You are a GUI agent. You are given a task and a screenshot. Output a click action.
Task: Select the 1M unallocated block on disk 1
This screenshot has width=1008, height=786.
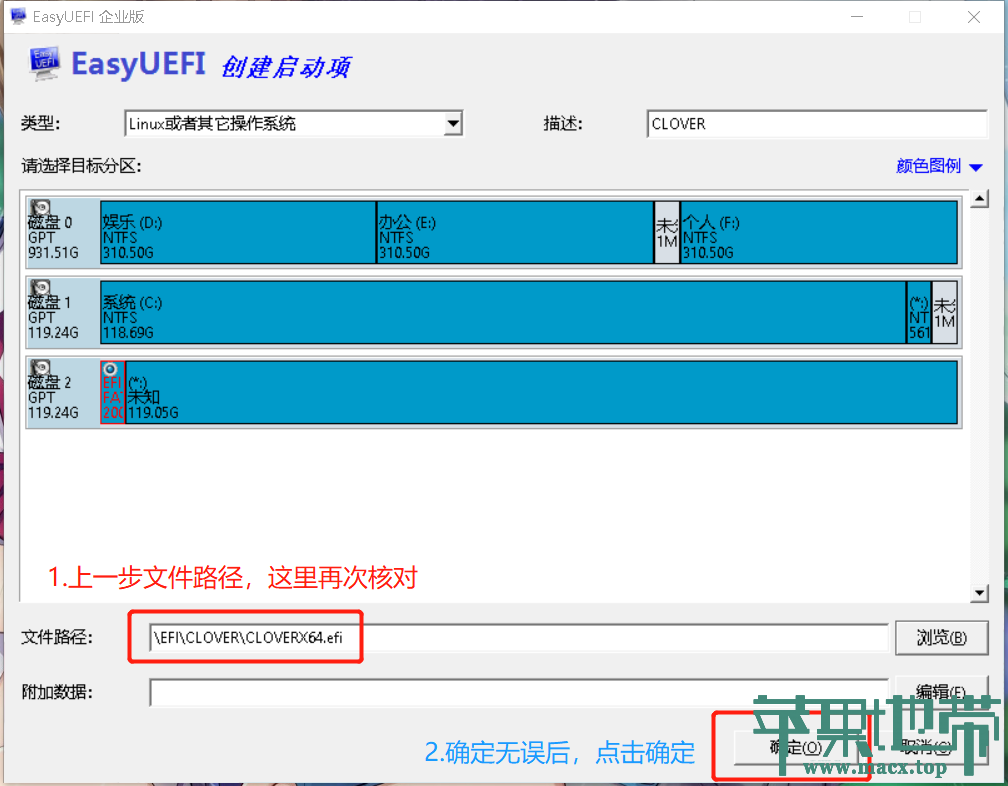click(x=944, y=312)
